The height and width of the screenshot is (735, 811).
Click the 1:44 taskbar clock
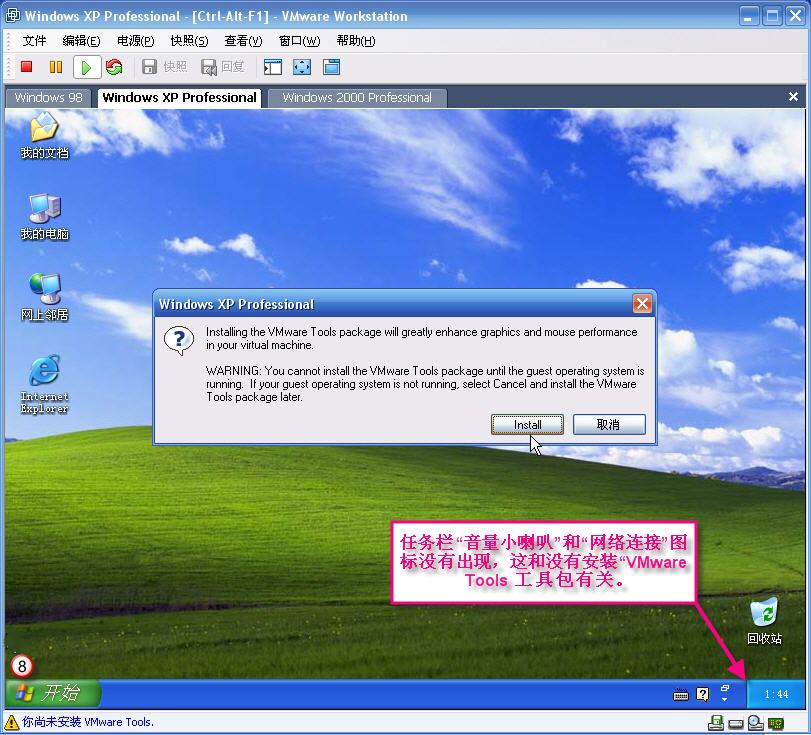tap(776, 694)
